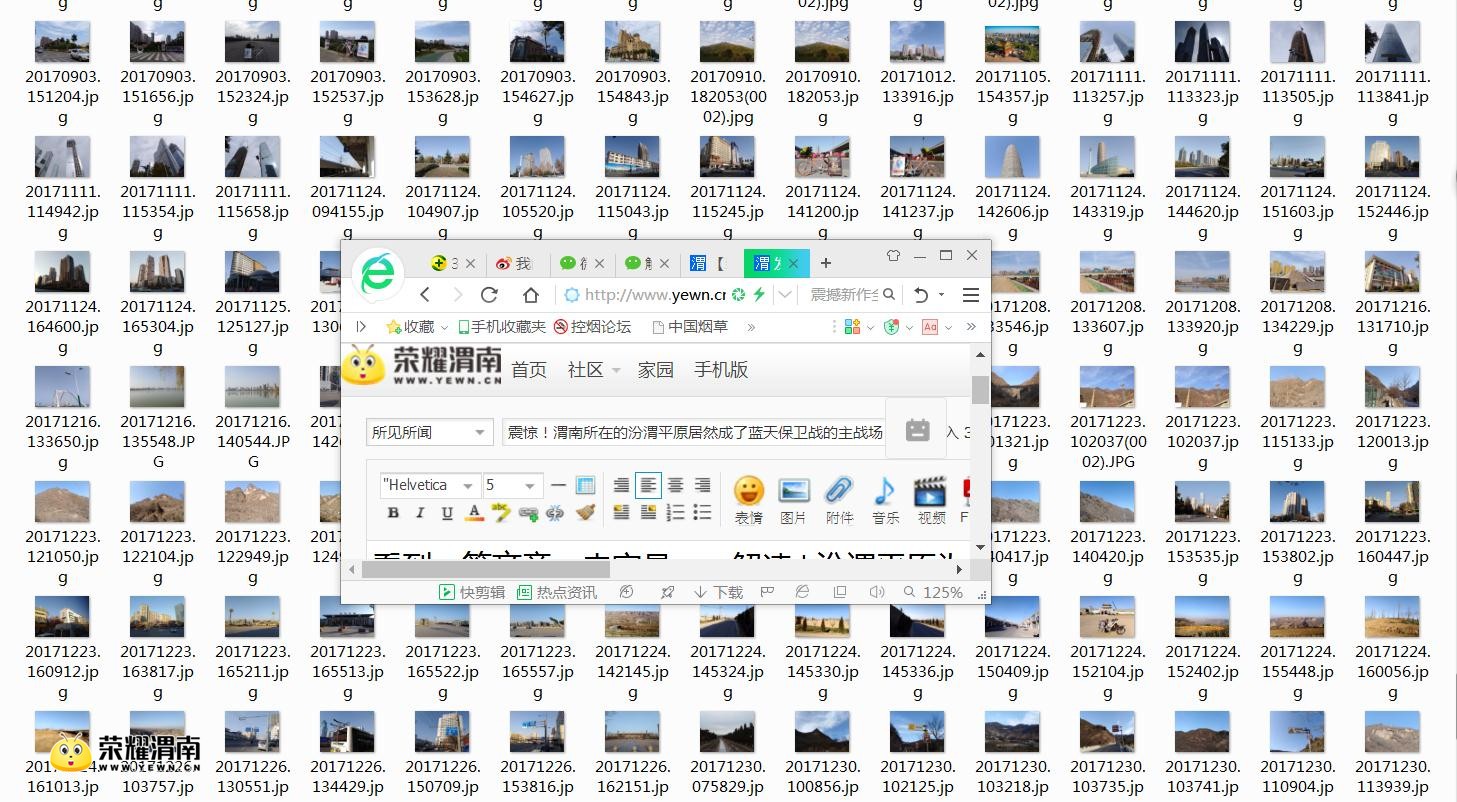
Task: Switch to the Weibo 我 tab
Action: coord(514,263)
